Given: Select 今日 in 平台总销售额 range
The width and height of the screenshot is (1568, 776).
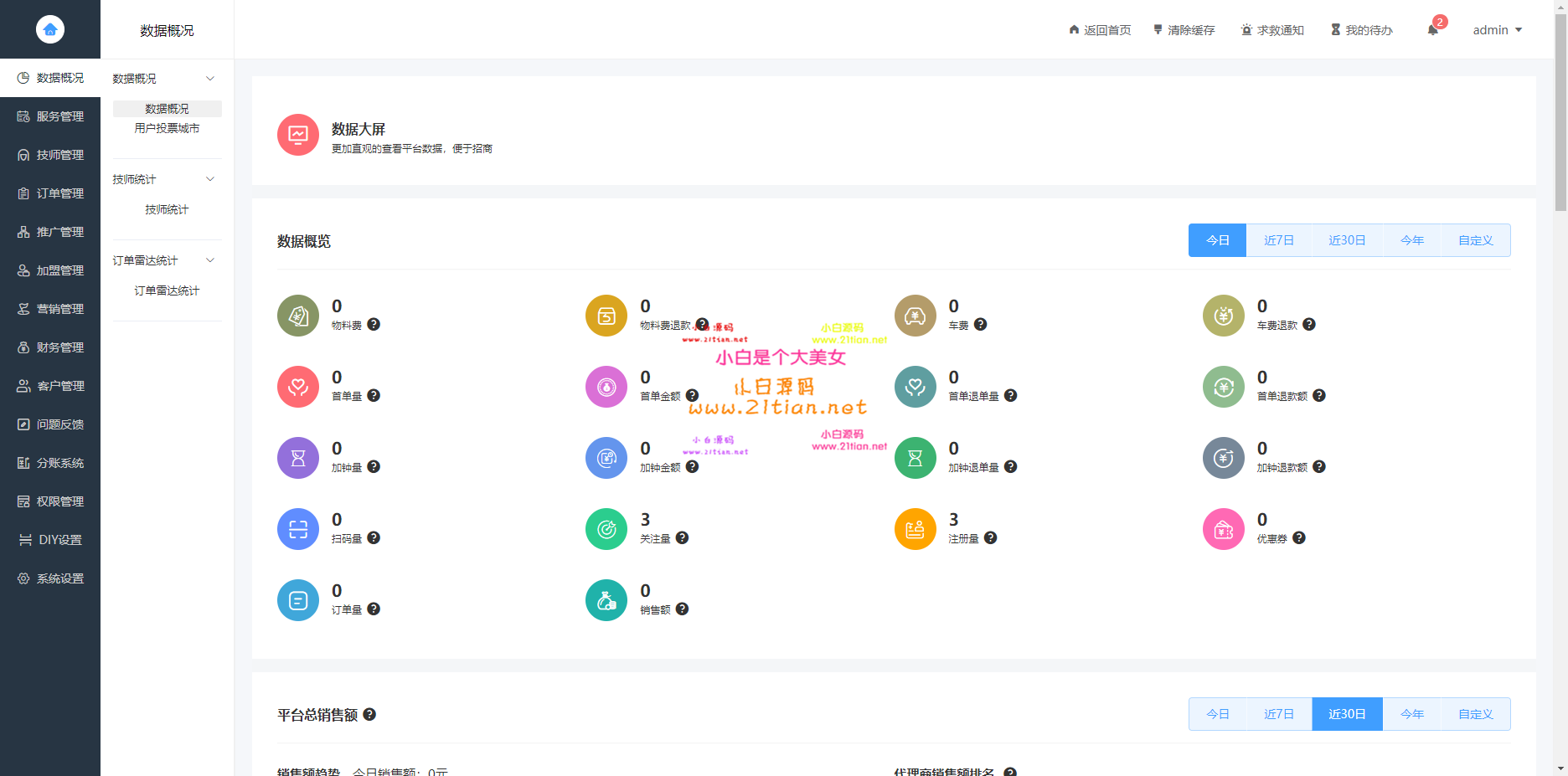Looking at the screenshot, I should [1217, 714].
